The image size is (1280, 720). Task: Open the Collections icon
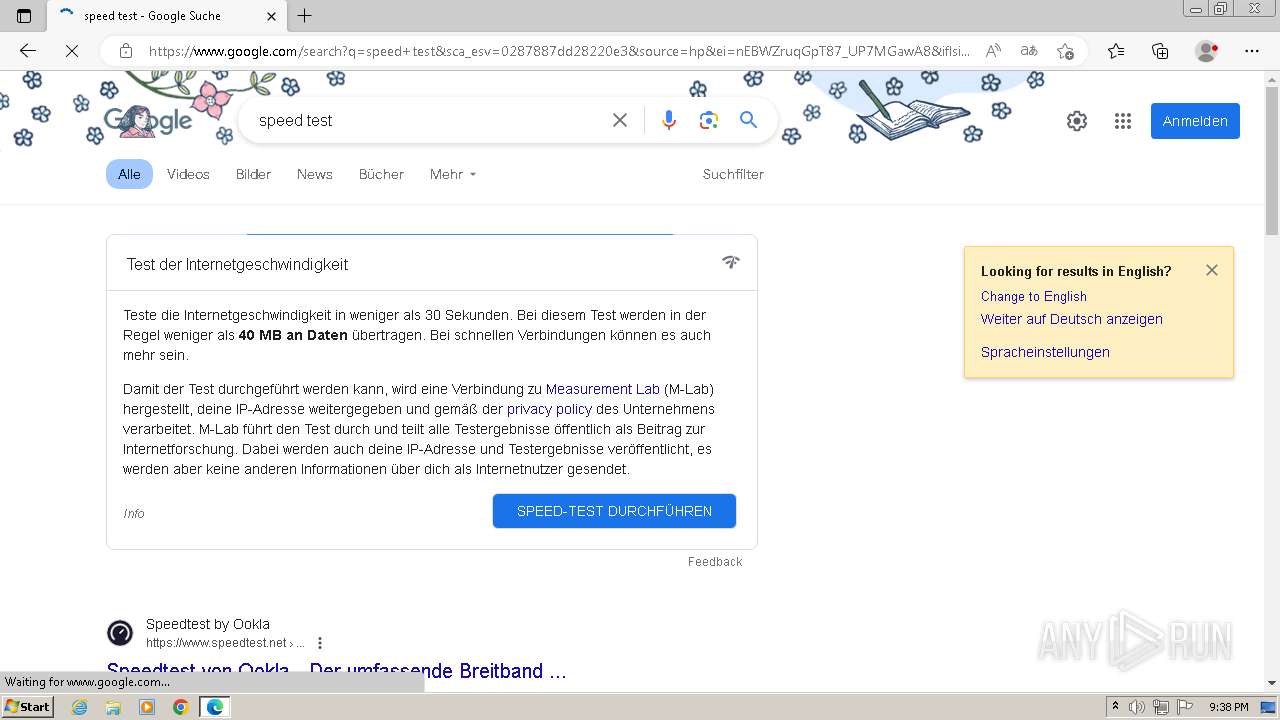[1160, 51]
